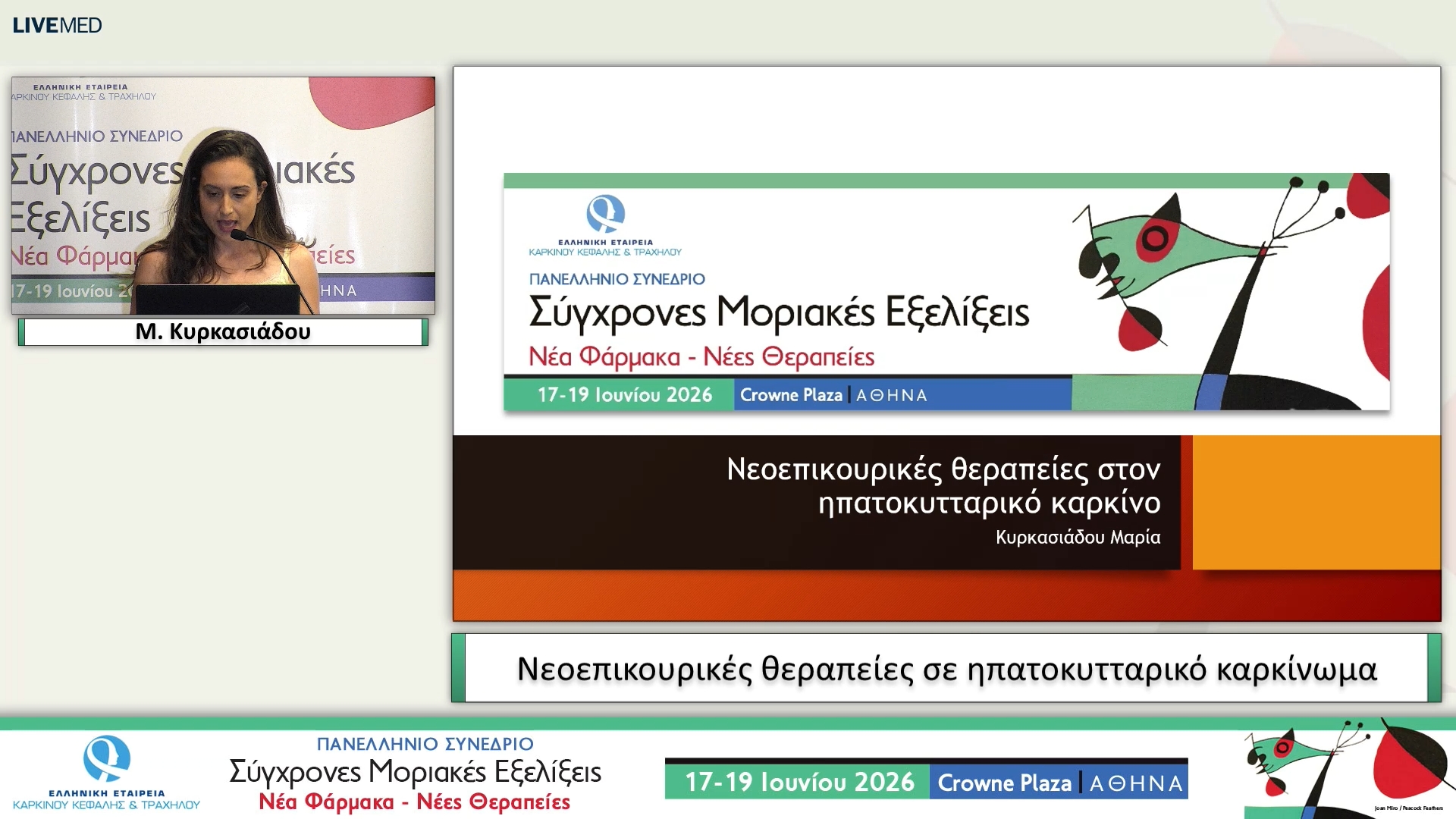Click slide subtitle Νέα Φάρμακα - Νέες Θεραπείες

tap(701, 356)
